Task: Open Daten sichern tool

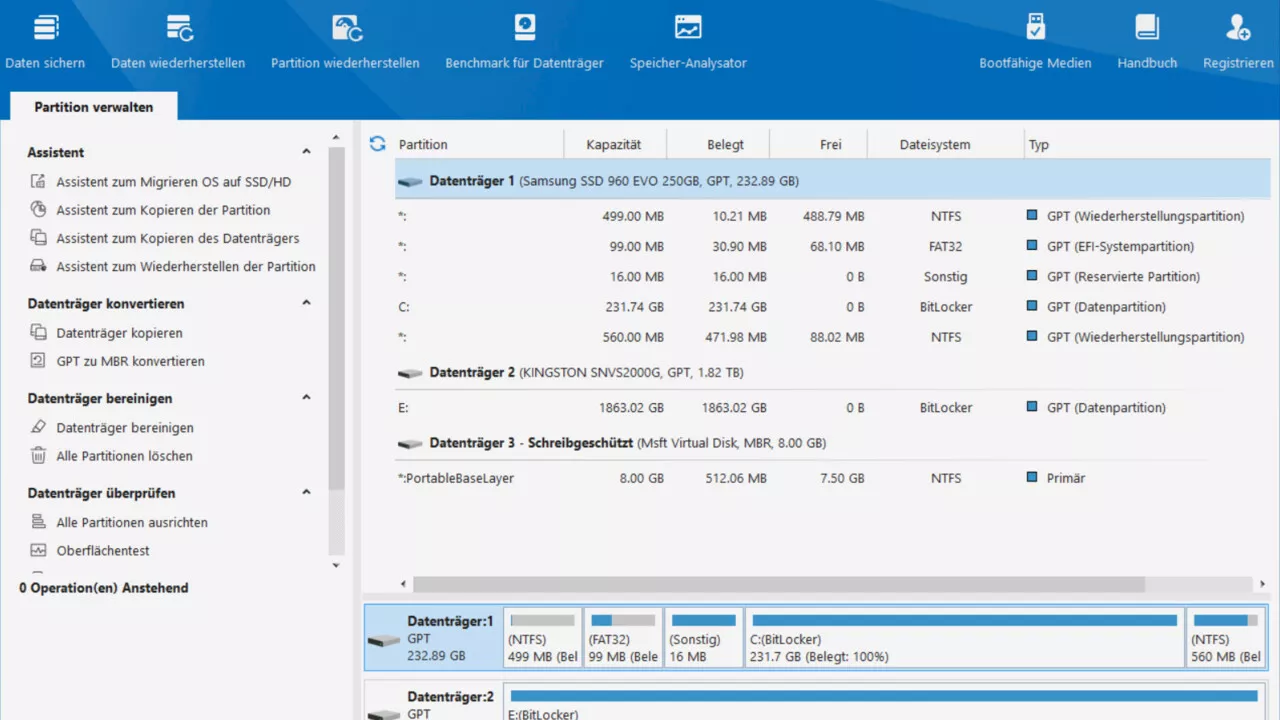Action: point(45,41)
